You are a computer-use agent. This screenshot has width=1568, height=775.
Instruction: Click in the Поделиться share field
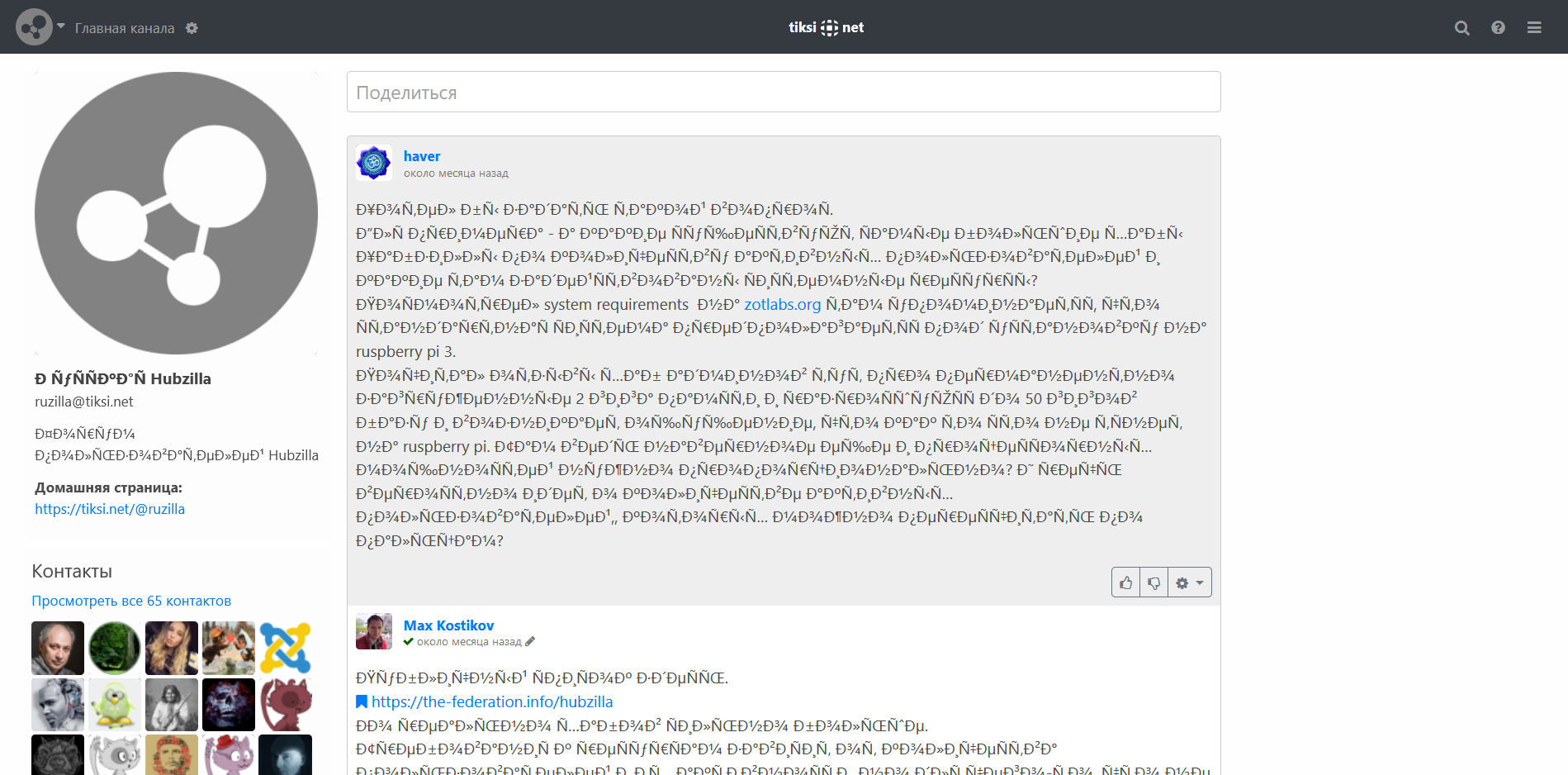point(783,93)
